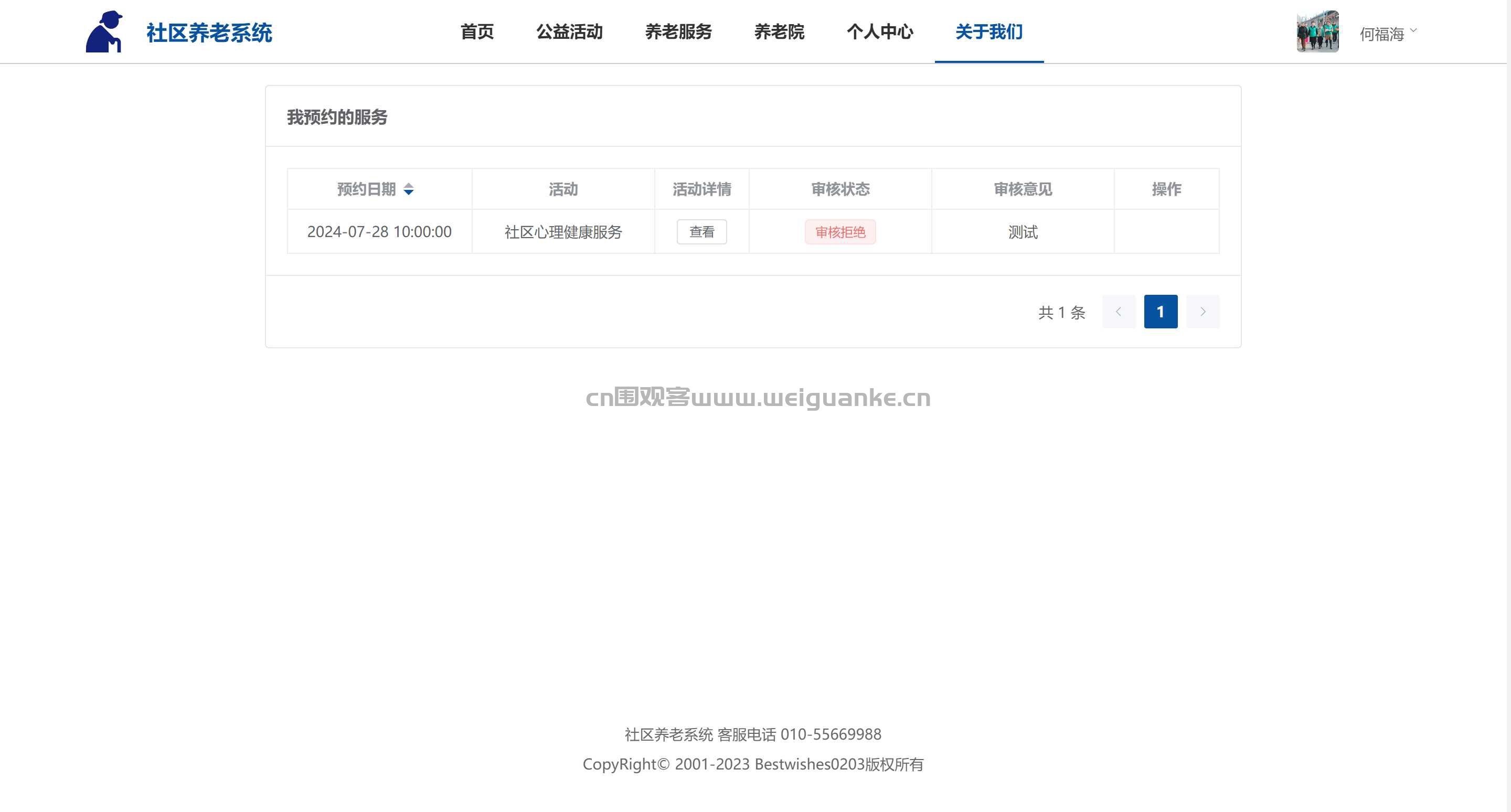Viewport: 1511px width, 812px height.
Task: Click the user avatar photo
Action: click(1317, 31)
